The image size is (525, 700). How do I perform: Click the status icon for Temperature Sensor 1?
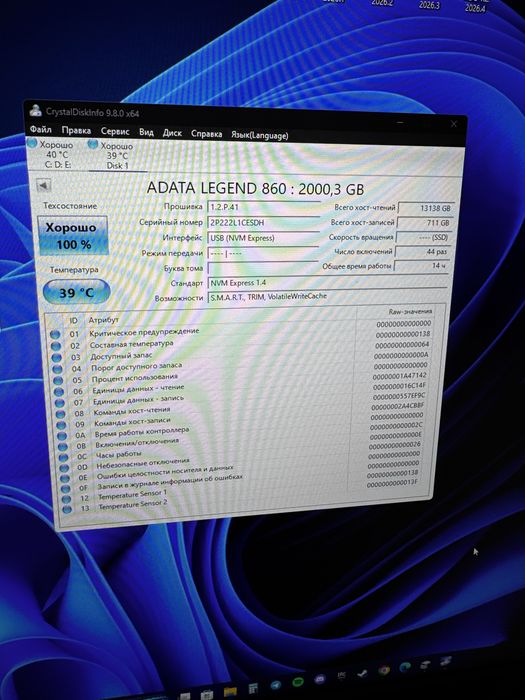pyautogui.click(x=67, y=499)
